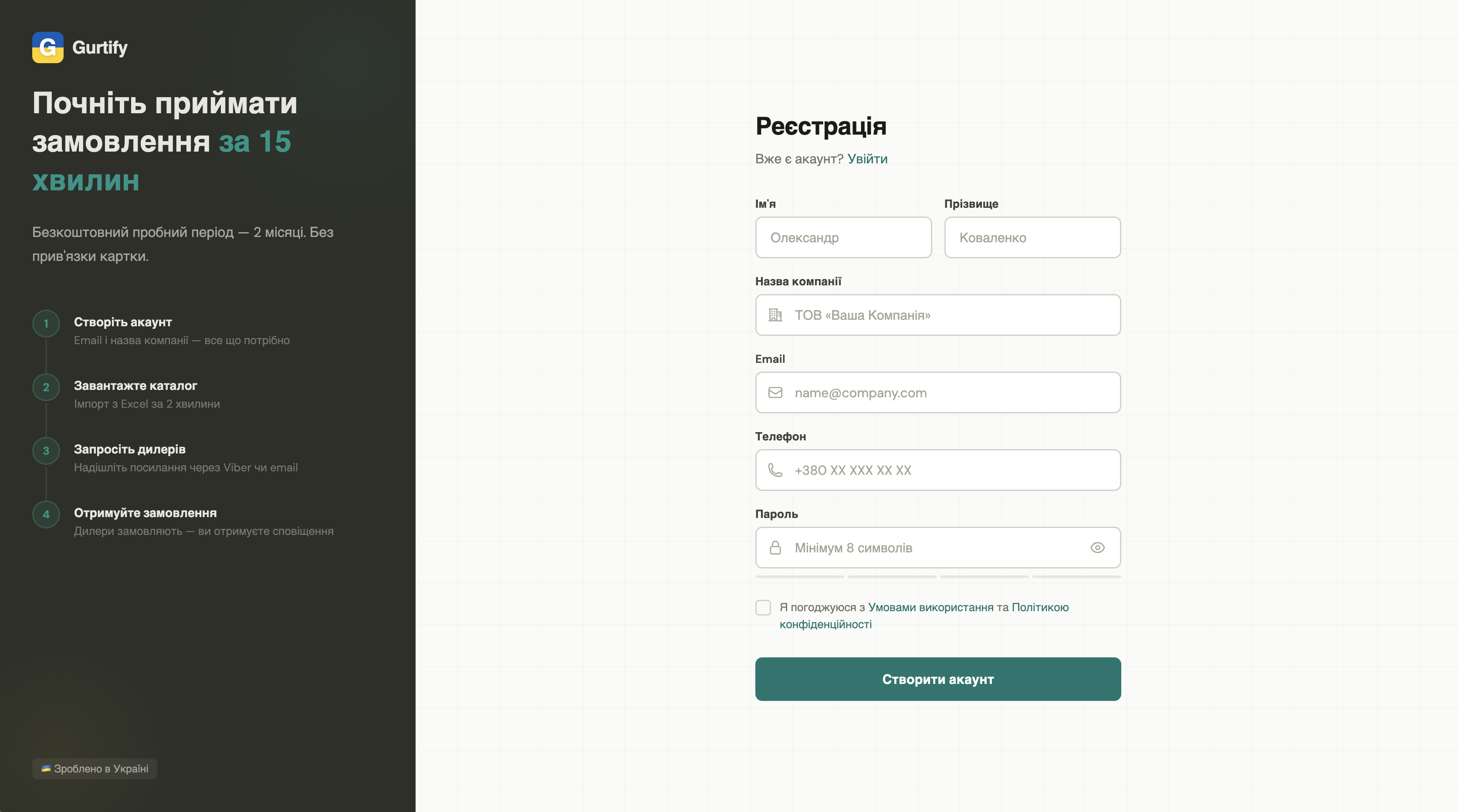
Task: Check the terms agreement checkbox
Action: (x=763, y=608)
